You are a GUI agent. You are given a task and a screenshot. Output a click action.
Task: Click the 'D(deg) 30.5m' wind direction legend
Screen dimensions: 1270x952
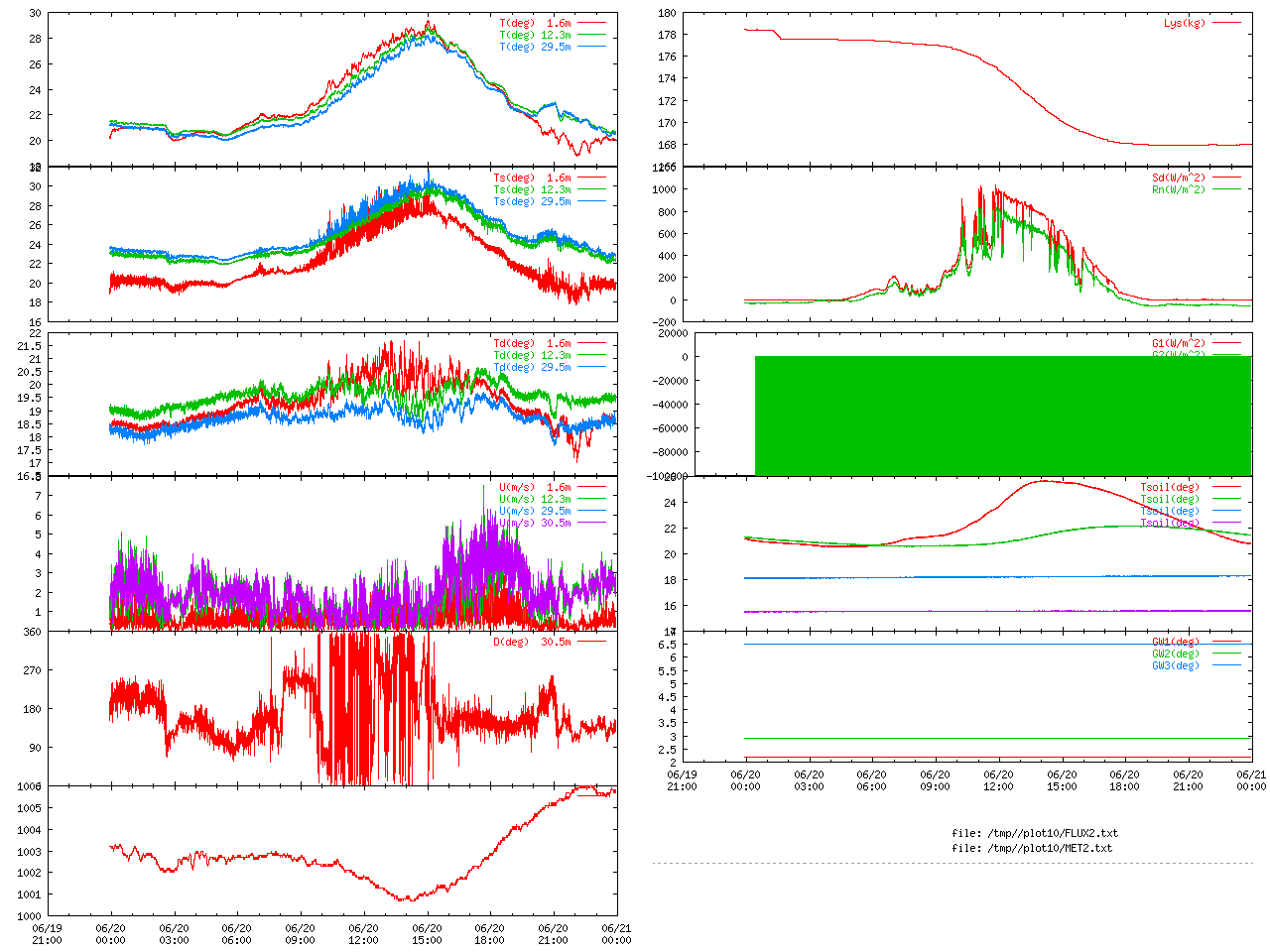click(533, 642)
